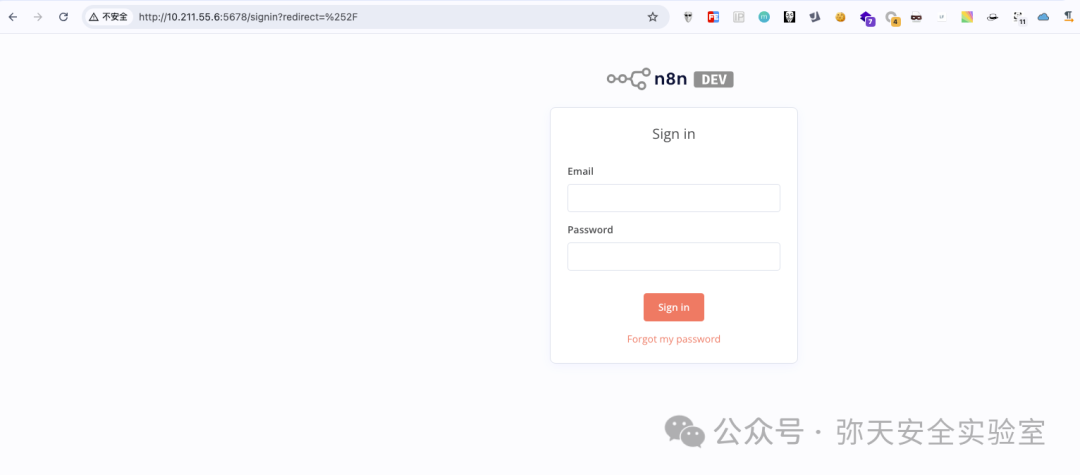Image resolution: width=1080 pixels, height=475 pixels.
Task: Open the grey IP extension
Action: (738, 17)
